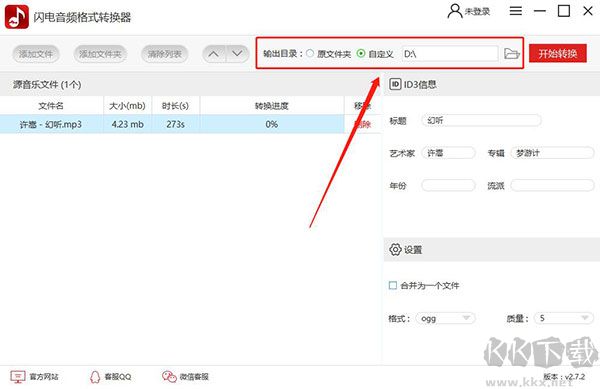Click the 4.23 mb size cell

[x=127, y=124]
